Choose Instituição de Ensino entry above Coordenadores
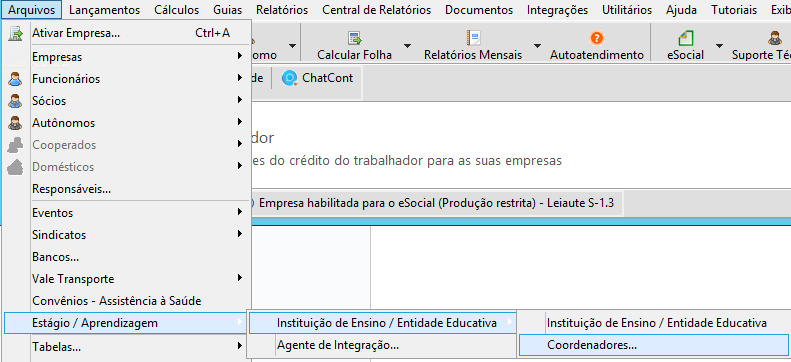Image resolution: width=791 pixels, height=362 pixels. pyautogui.click(x=655, y=323)
